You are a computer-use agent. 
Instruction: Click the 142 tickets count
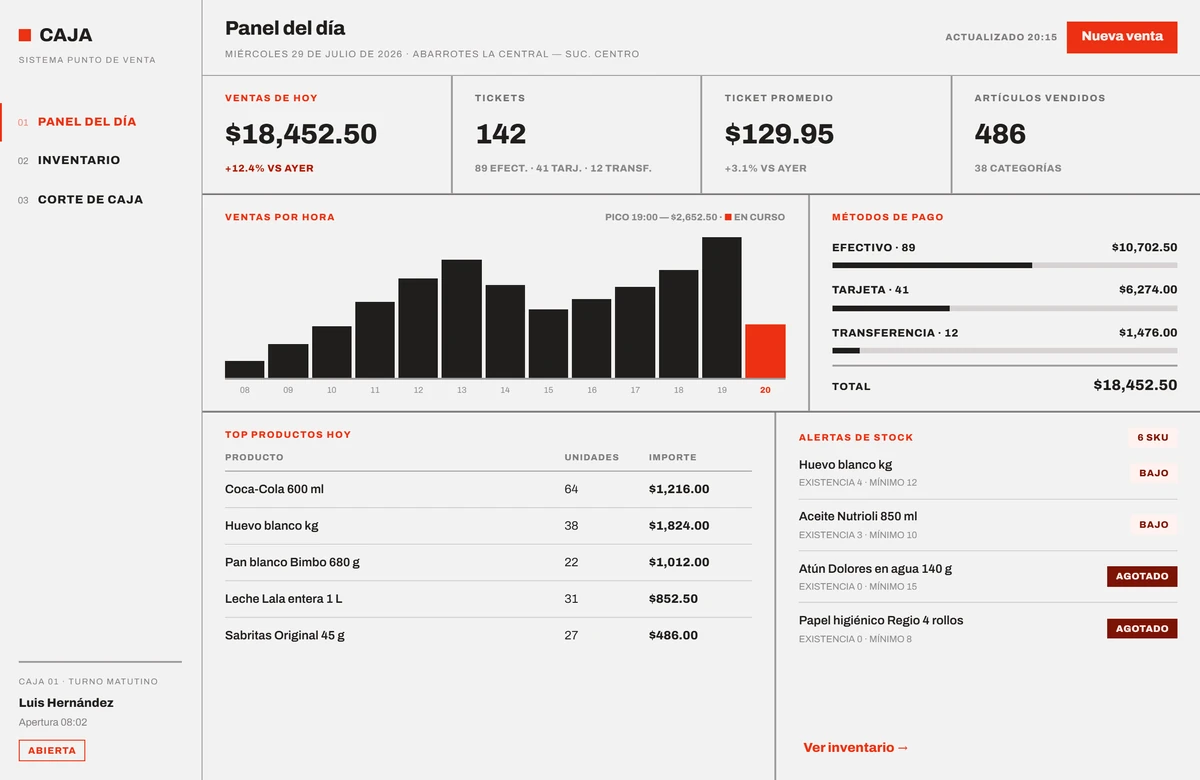500,134
